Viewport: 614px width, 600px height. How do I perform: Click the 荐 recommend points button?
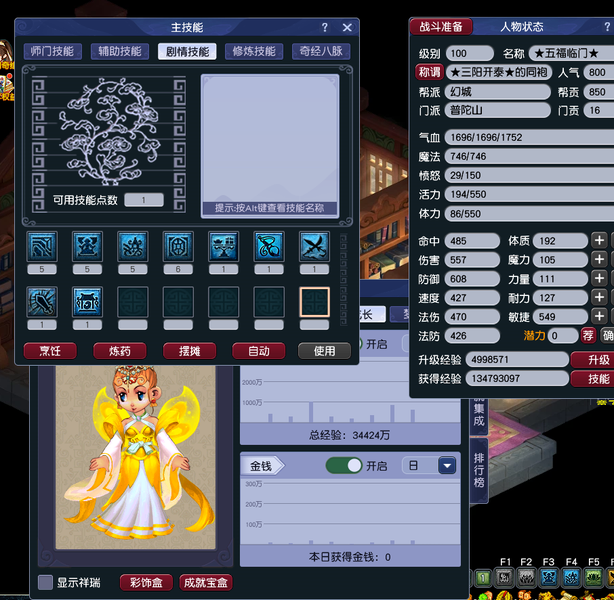pyautogui.click(x=588, y=336)
